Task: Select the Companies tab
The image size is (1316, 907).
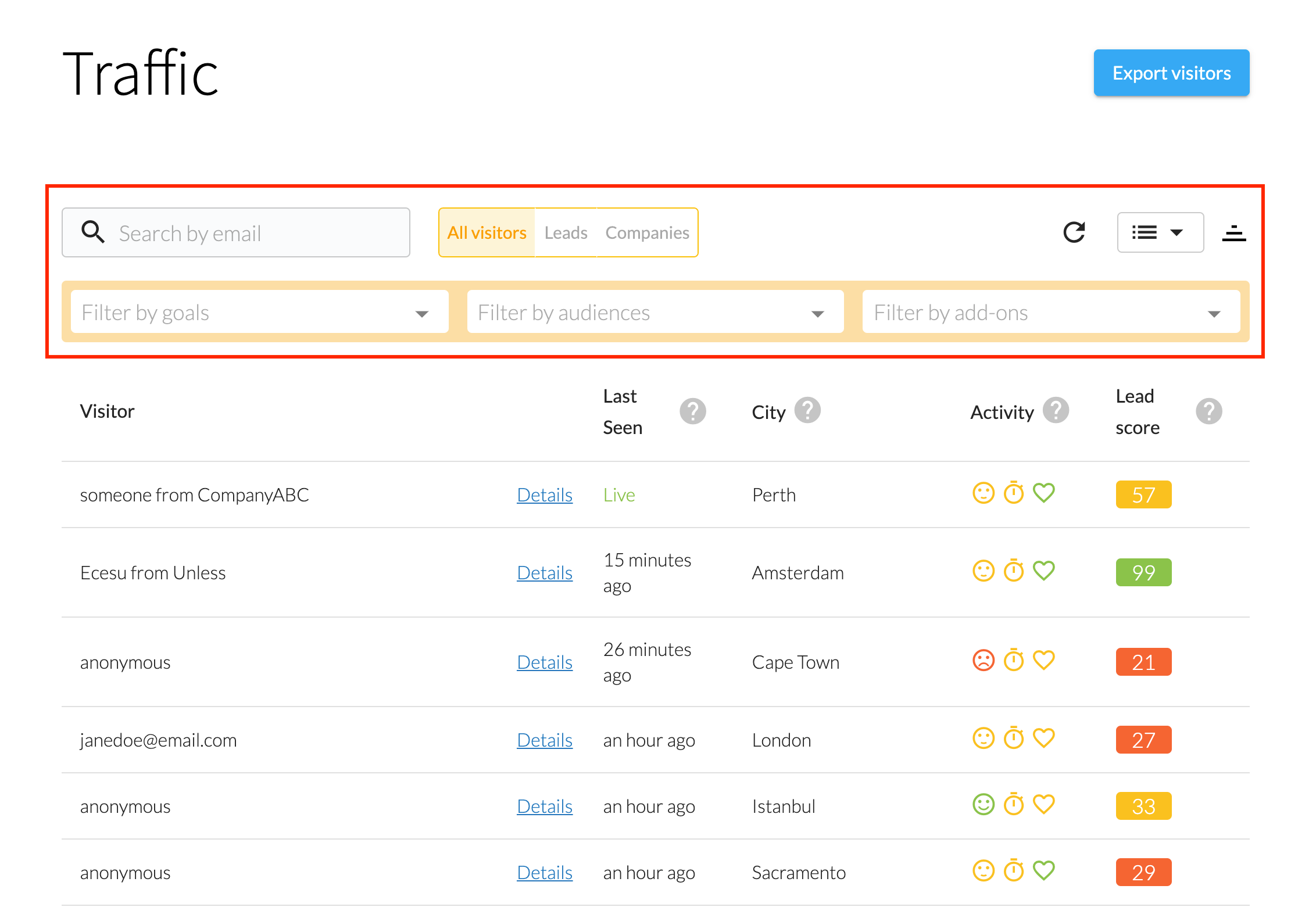Action: pos(647,233)
